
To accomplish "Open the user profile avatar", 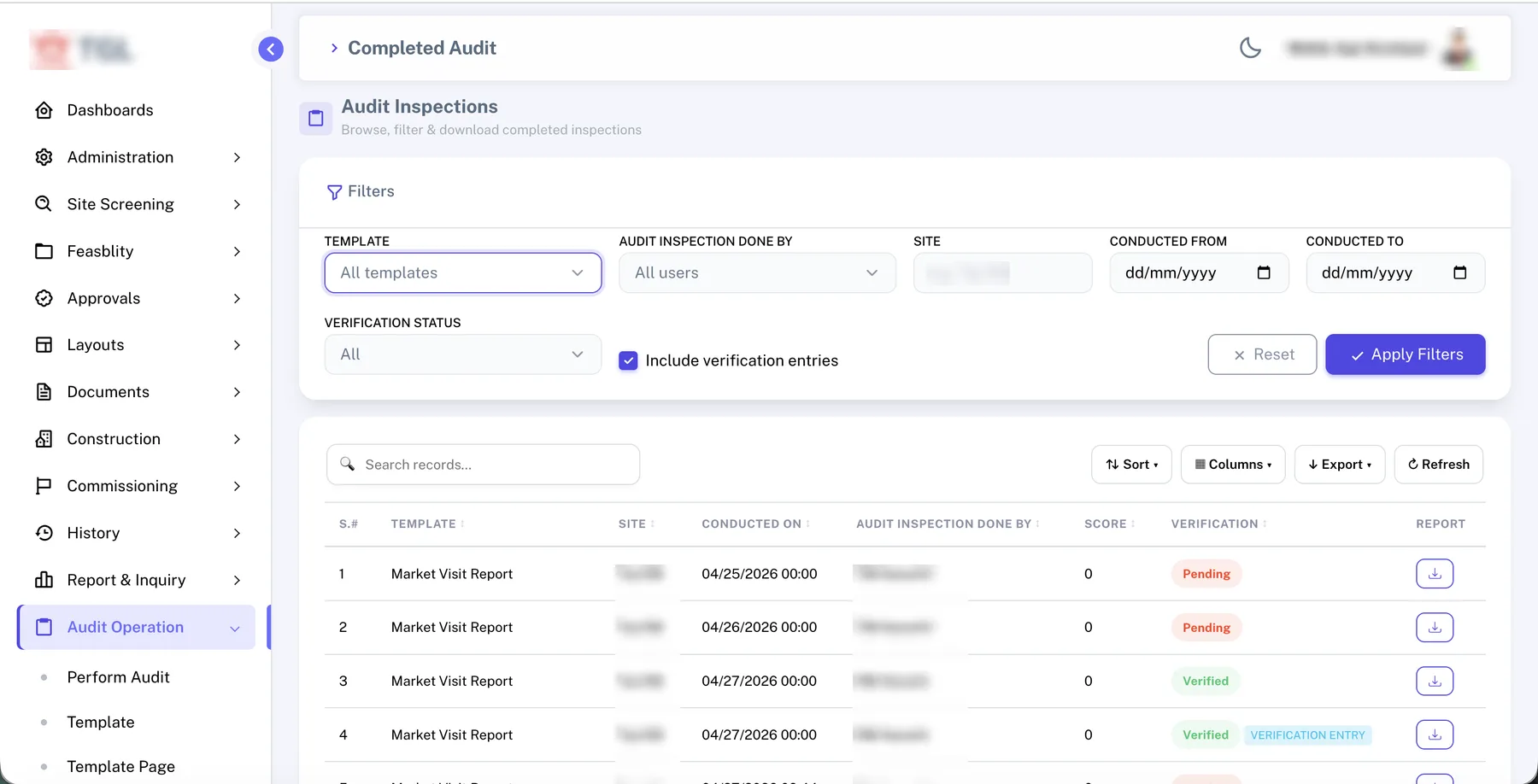I will point(1459,49).
